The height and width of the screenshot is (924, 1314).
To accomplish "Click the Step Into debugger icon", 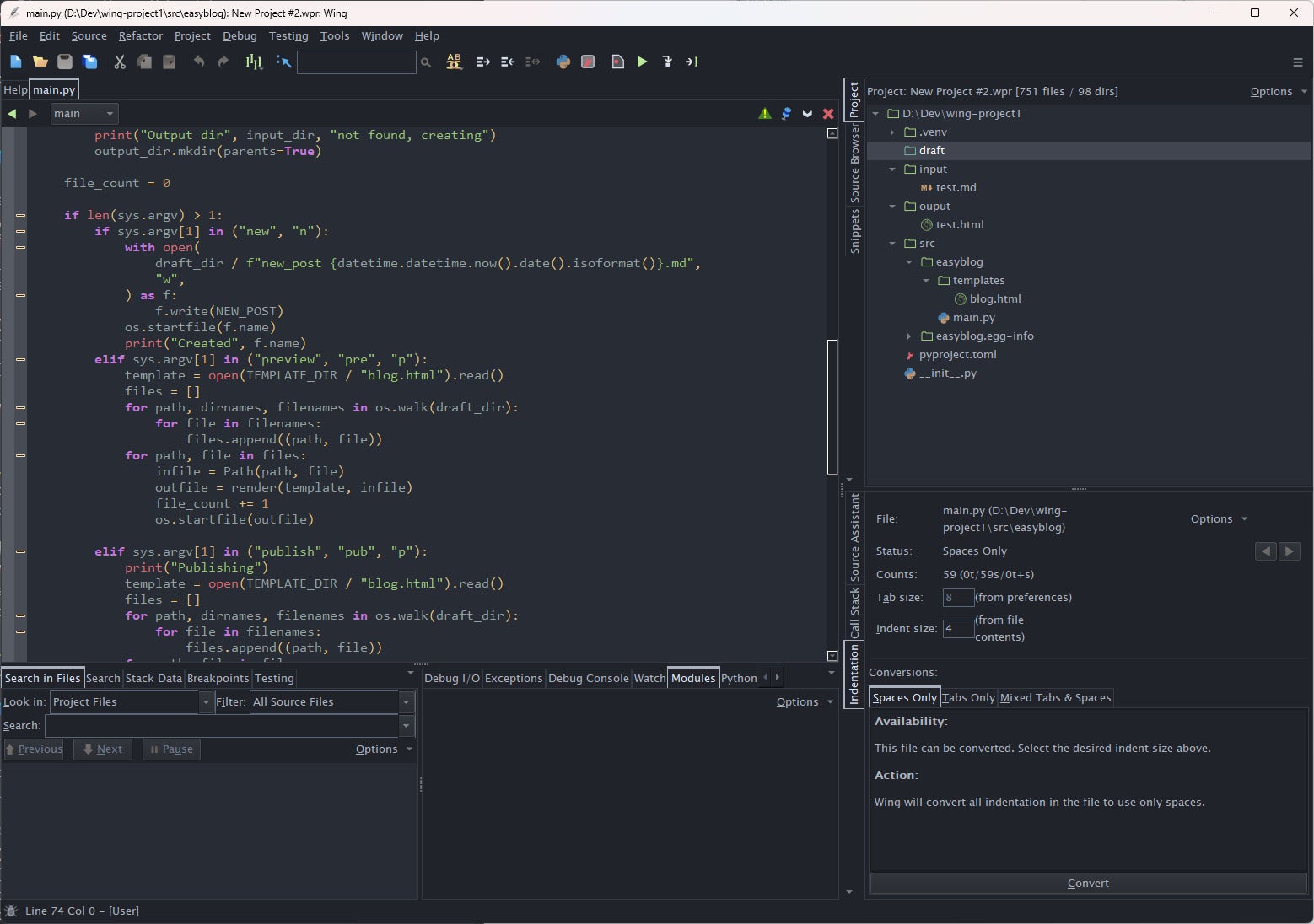I will [667, 62].
